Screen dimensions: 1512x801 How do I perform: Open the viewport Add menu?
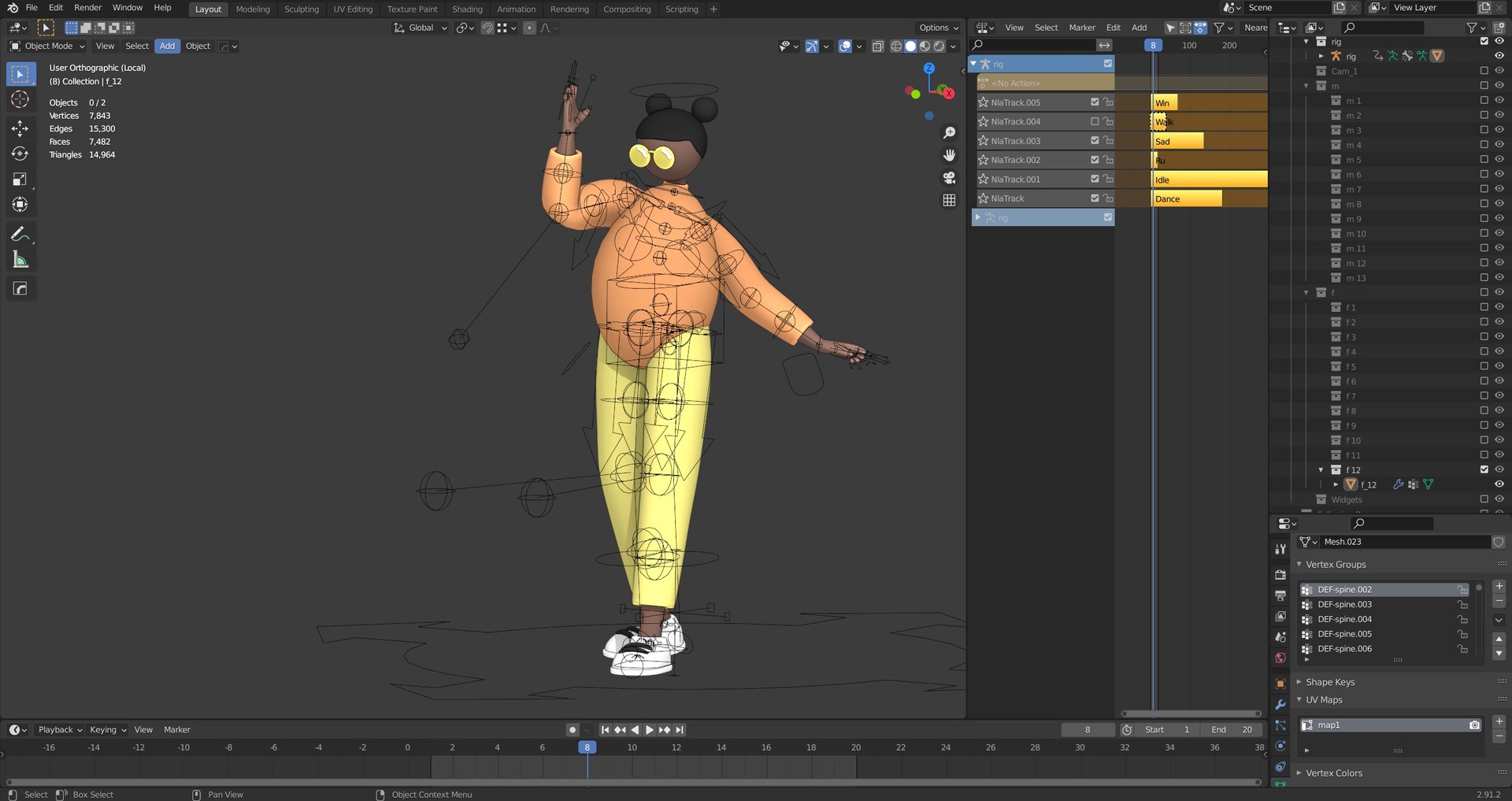pos(167,46)
